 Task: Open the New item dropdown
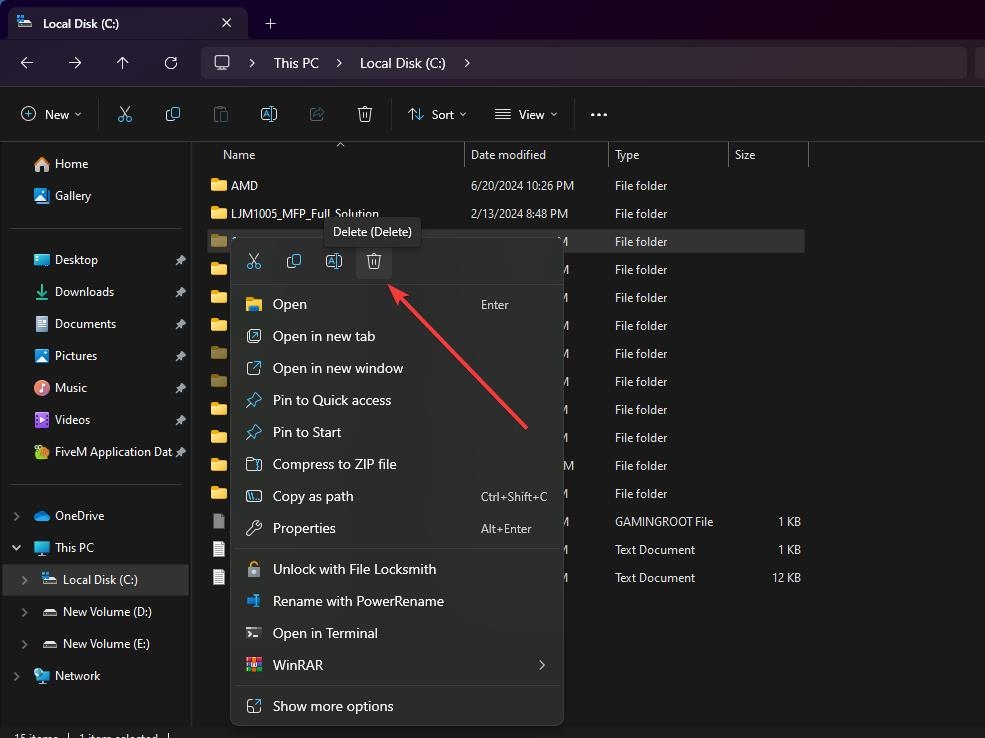click(x=51, y=114)
